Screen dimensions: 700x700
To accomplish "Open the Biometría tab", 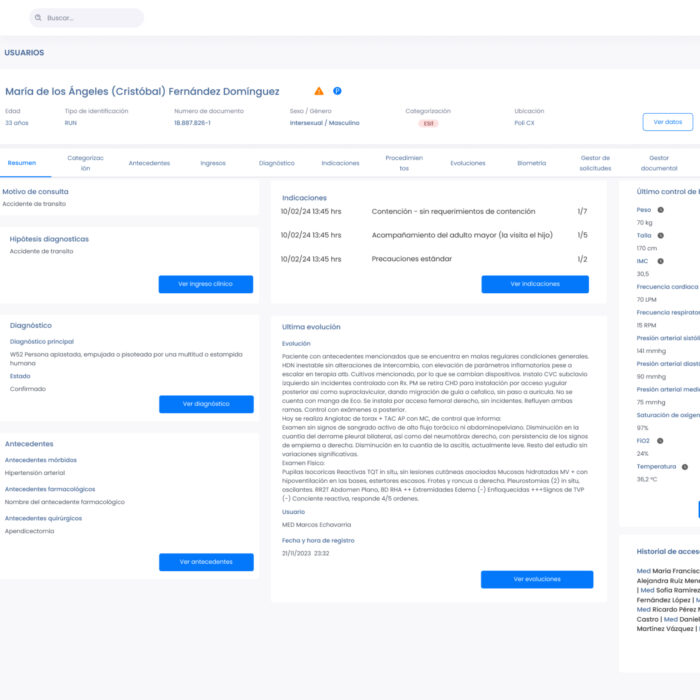I will 531,163.
